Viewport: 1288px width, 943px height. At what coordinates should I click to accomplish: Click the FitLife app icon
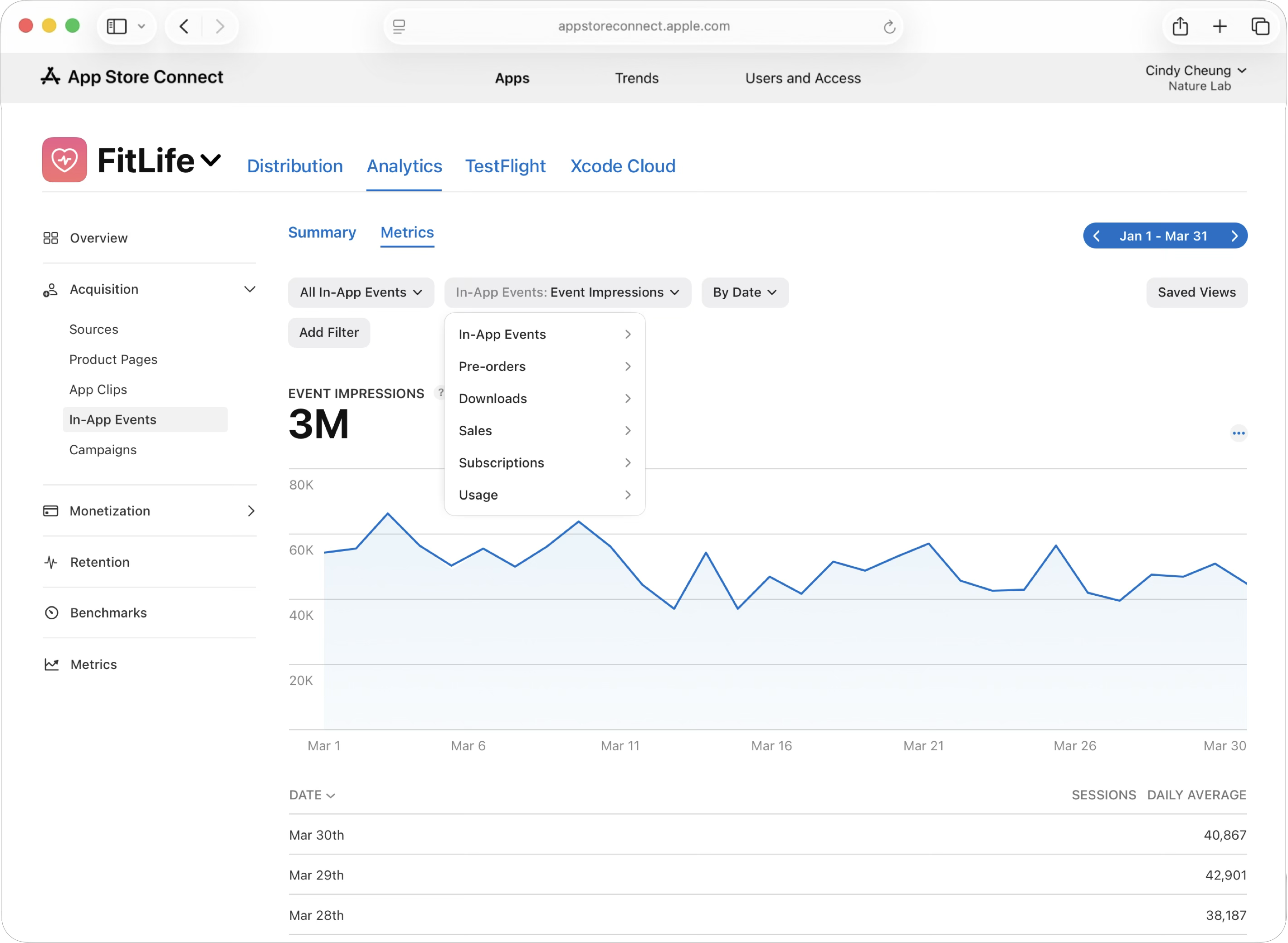[64, 160]
